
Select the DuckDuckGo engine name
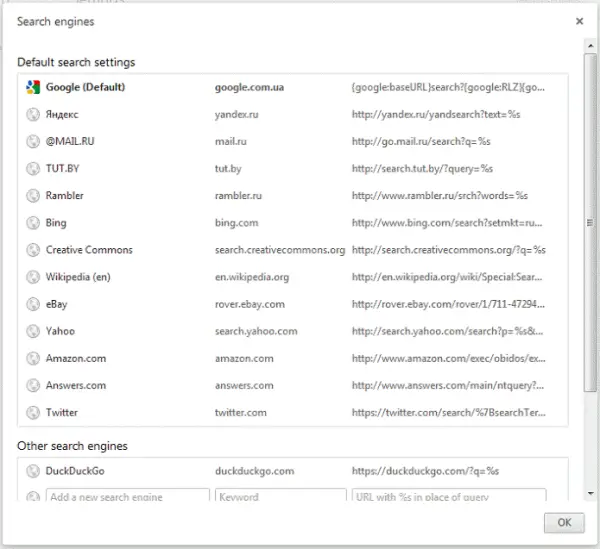[x=75, y=471]
